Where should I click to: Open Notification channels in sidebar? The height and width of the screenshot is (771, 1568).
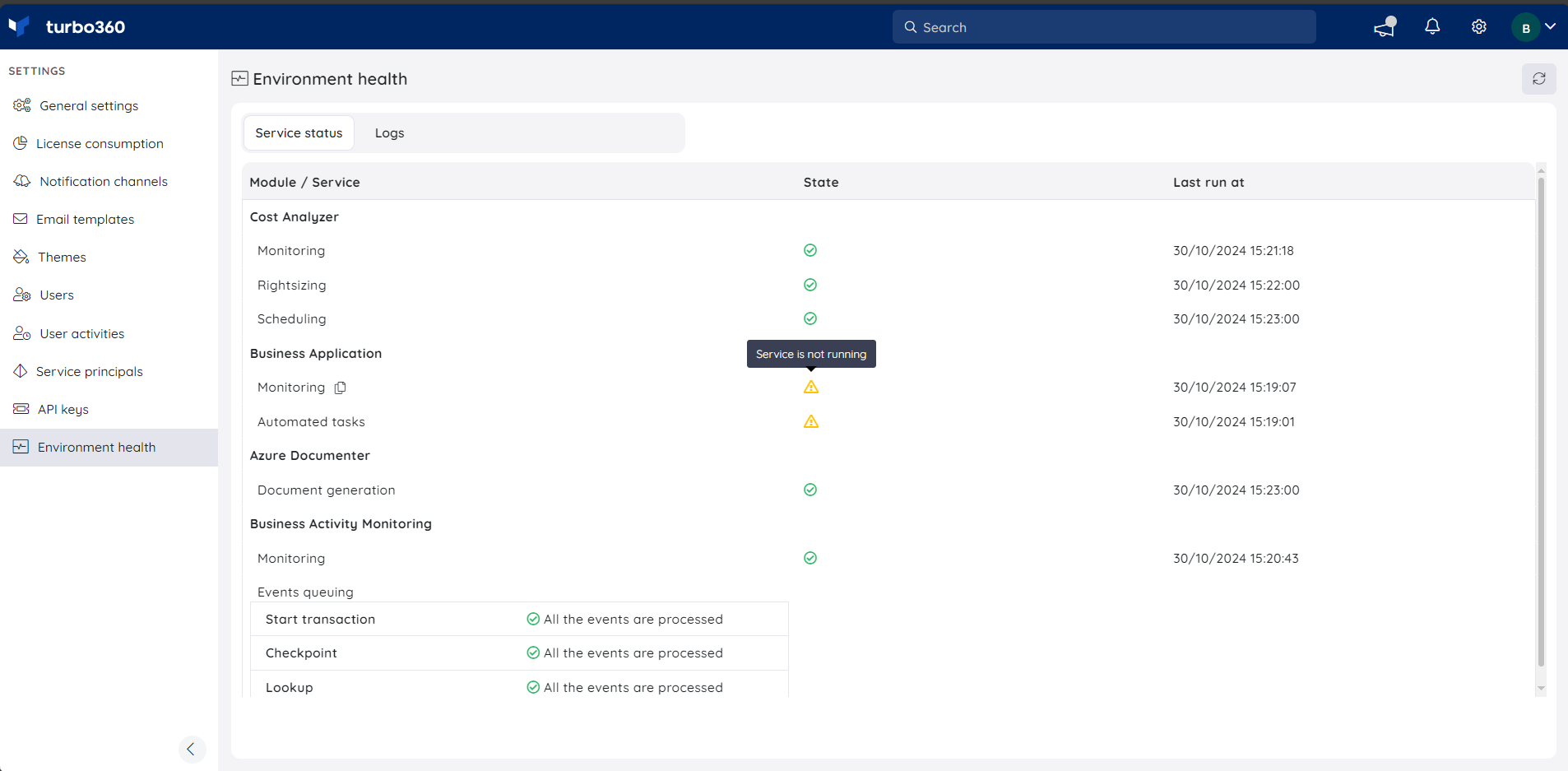pyautogui.click(x=109, y=181)
